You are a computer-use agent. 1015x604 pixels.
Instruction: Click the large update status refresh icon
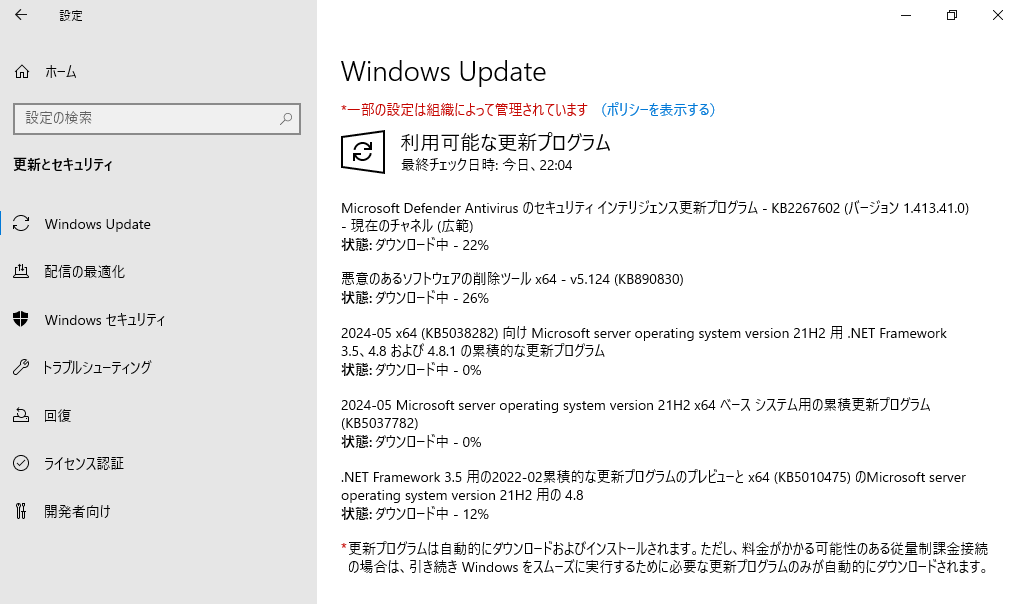[x=362, y=152]
